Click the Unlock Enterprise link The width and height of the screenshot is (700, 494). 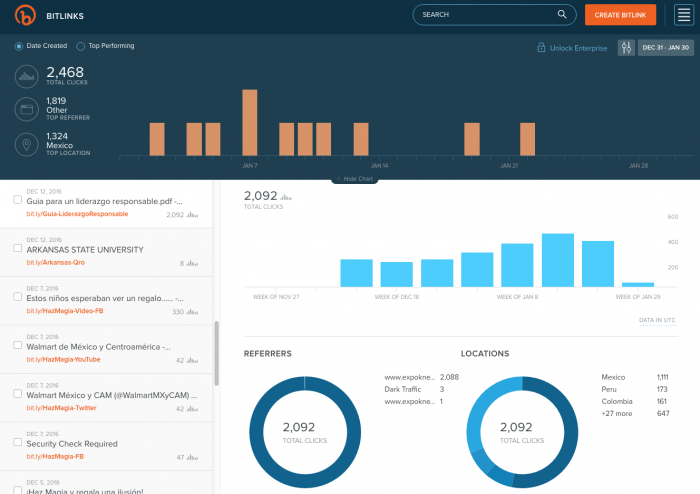(x=578, y=48)
